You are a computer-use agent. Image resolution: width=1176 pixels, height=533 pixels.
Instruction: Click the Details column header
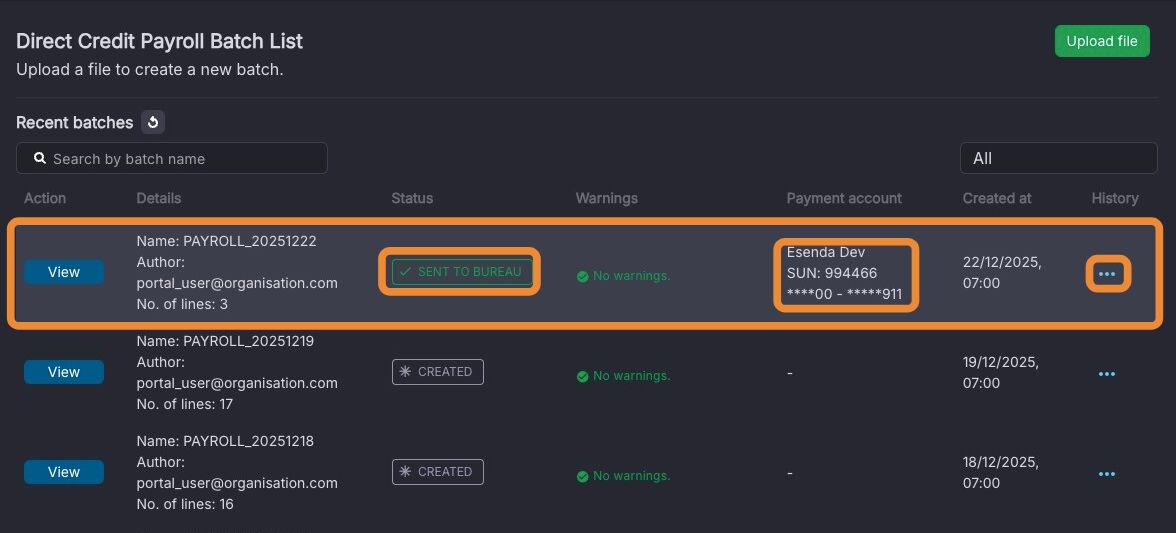(159, 199)
